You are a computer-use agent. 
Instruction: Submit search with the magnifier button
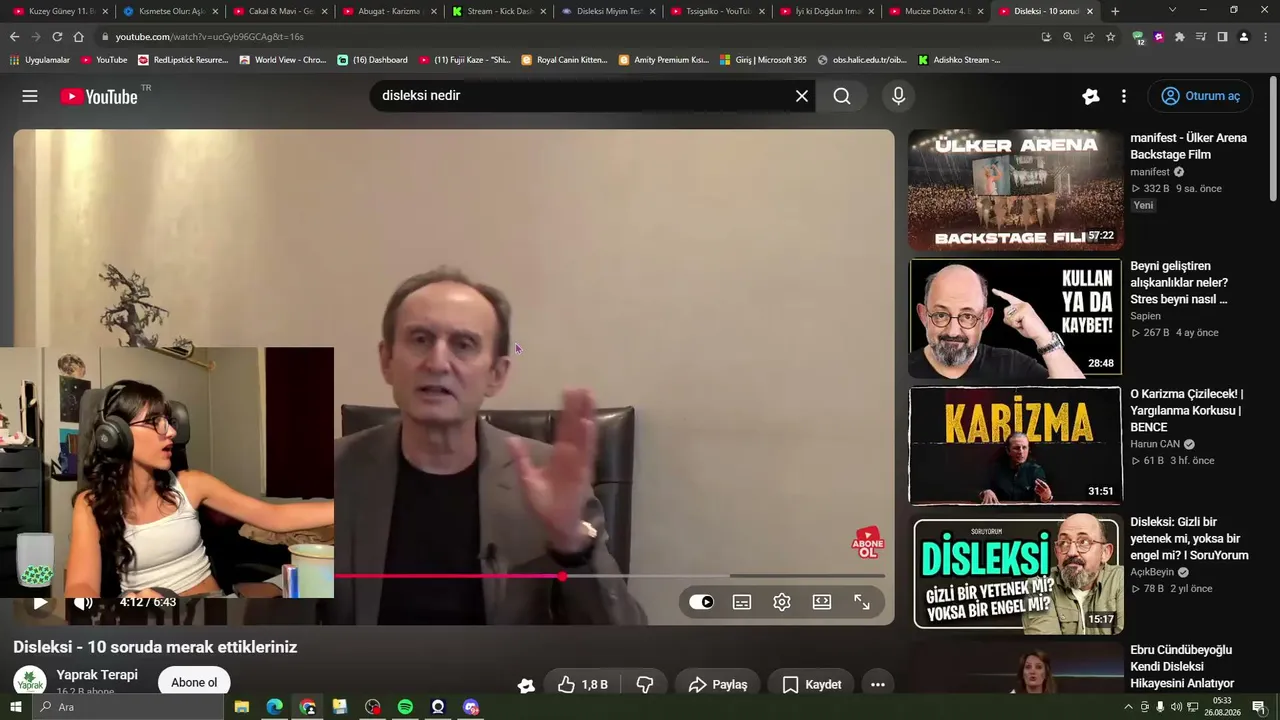coord(842,96)
